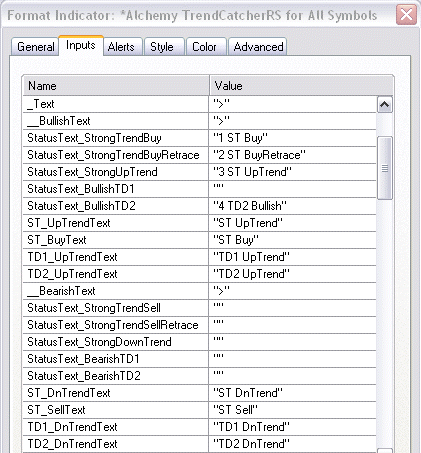Select the __BearishText input name
Viewport: 421px width, 453px height.
[116, 291]
